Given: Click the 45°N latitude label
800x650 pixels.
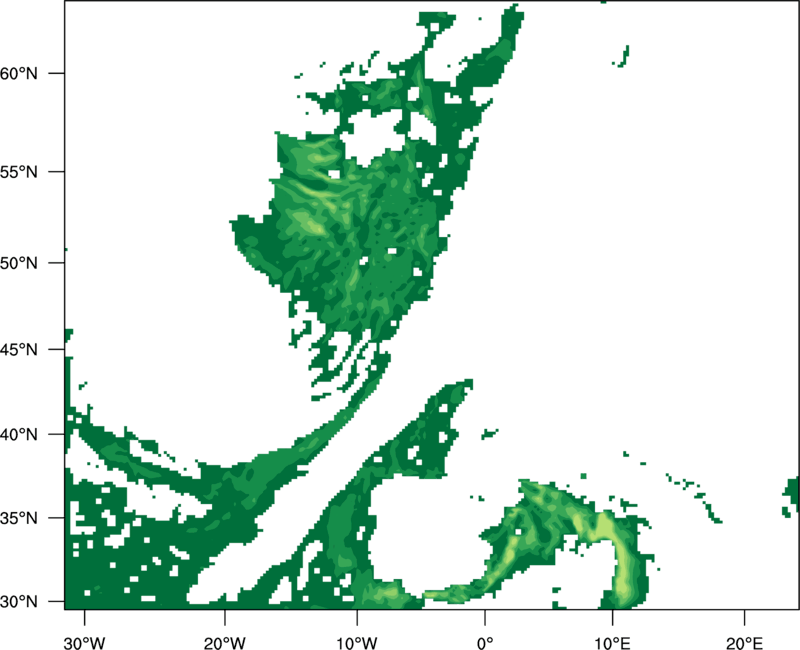Looking at the screenshot, I should click(x=19, y=349).
